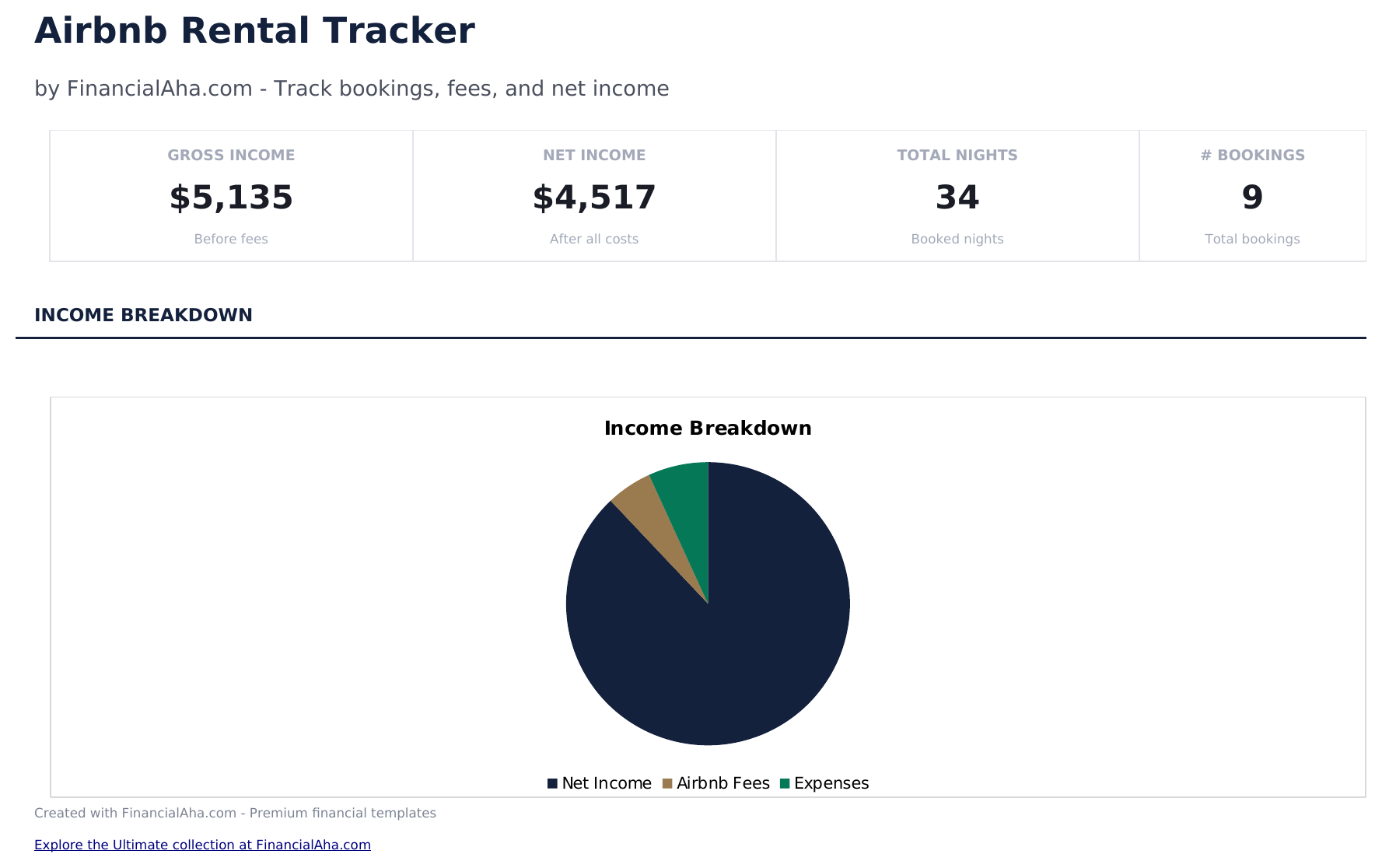Click the INCOME BREAKDOWN section header
The image size is (1382, 868).
coord(143,315)
